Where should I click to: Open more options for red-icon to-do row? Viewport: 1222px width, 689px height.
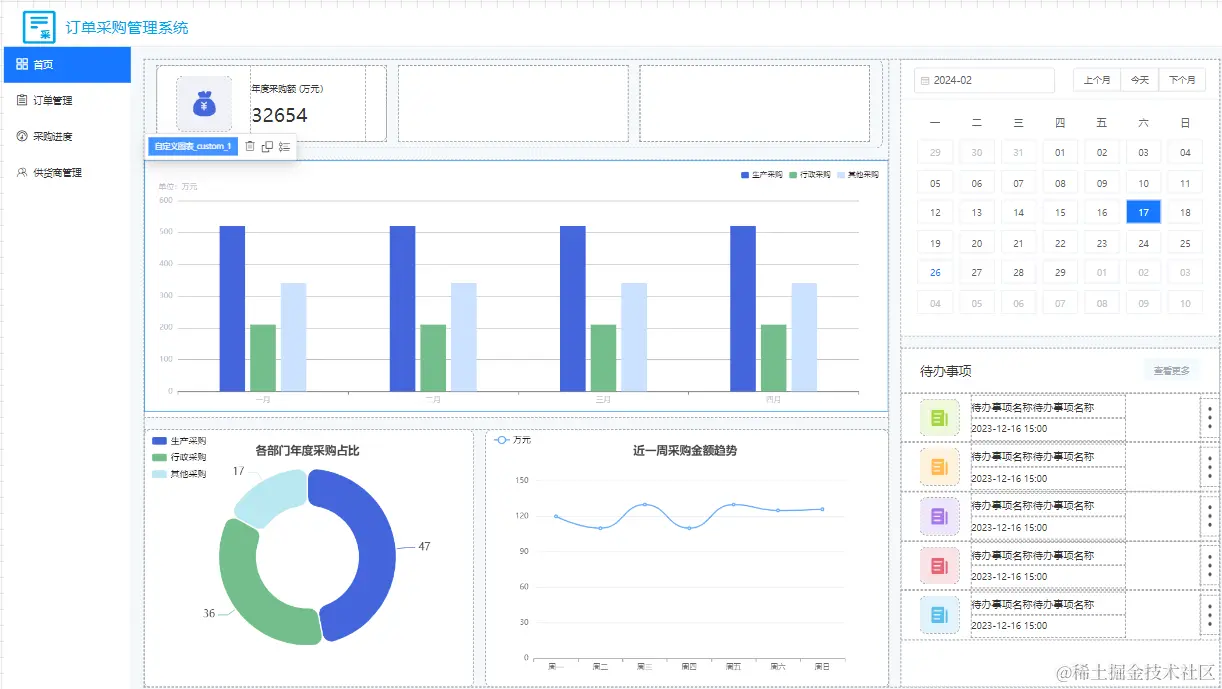[x=1210, y=565]
